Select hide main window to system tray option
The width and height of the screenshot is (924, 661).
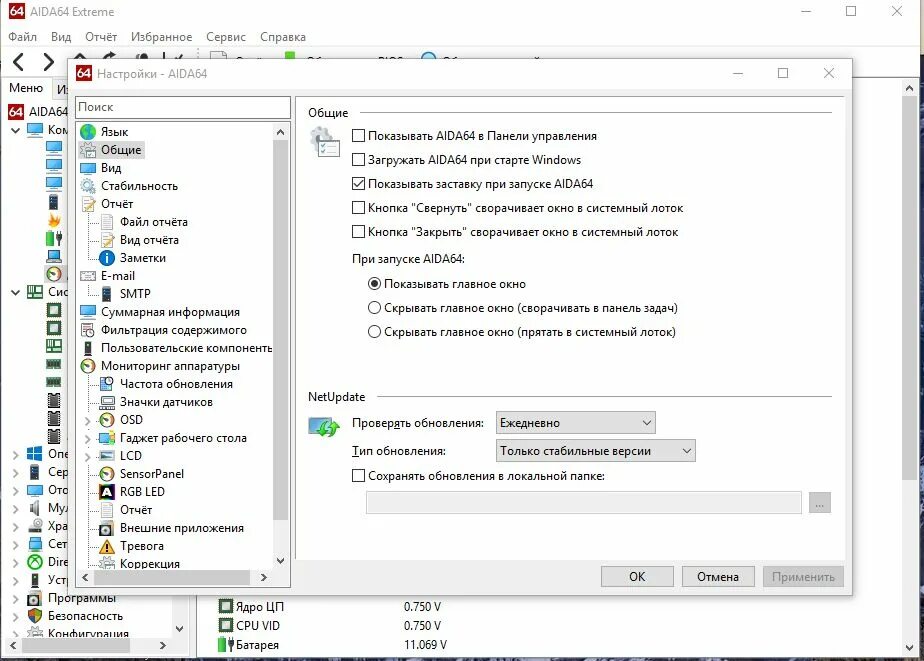click(374, 332)
